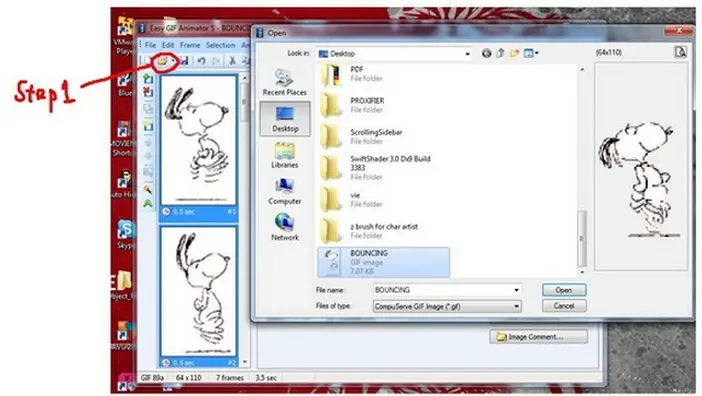Click the Save disk icon in Easy GIF Animator toolbar
Screen dimensions: 702x396
(184, 60)
